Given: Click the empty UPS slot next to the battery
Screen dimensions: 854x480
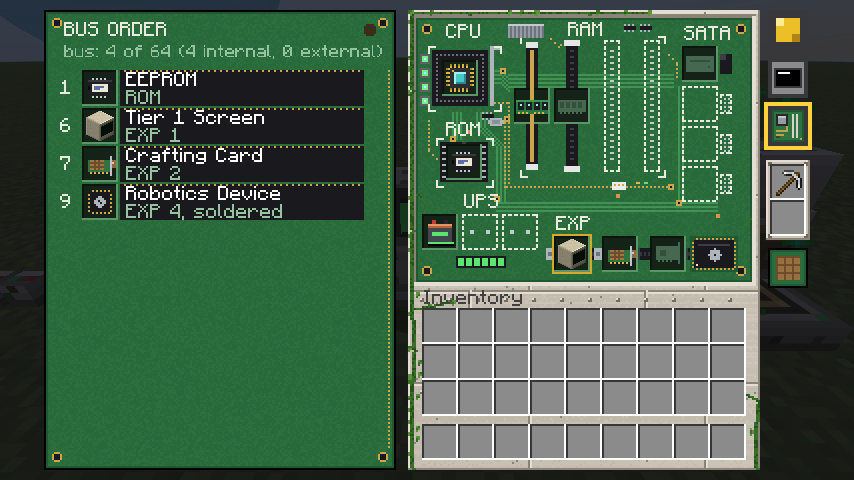Looking at the screenshot, I should click(480, 232).
